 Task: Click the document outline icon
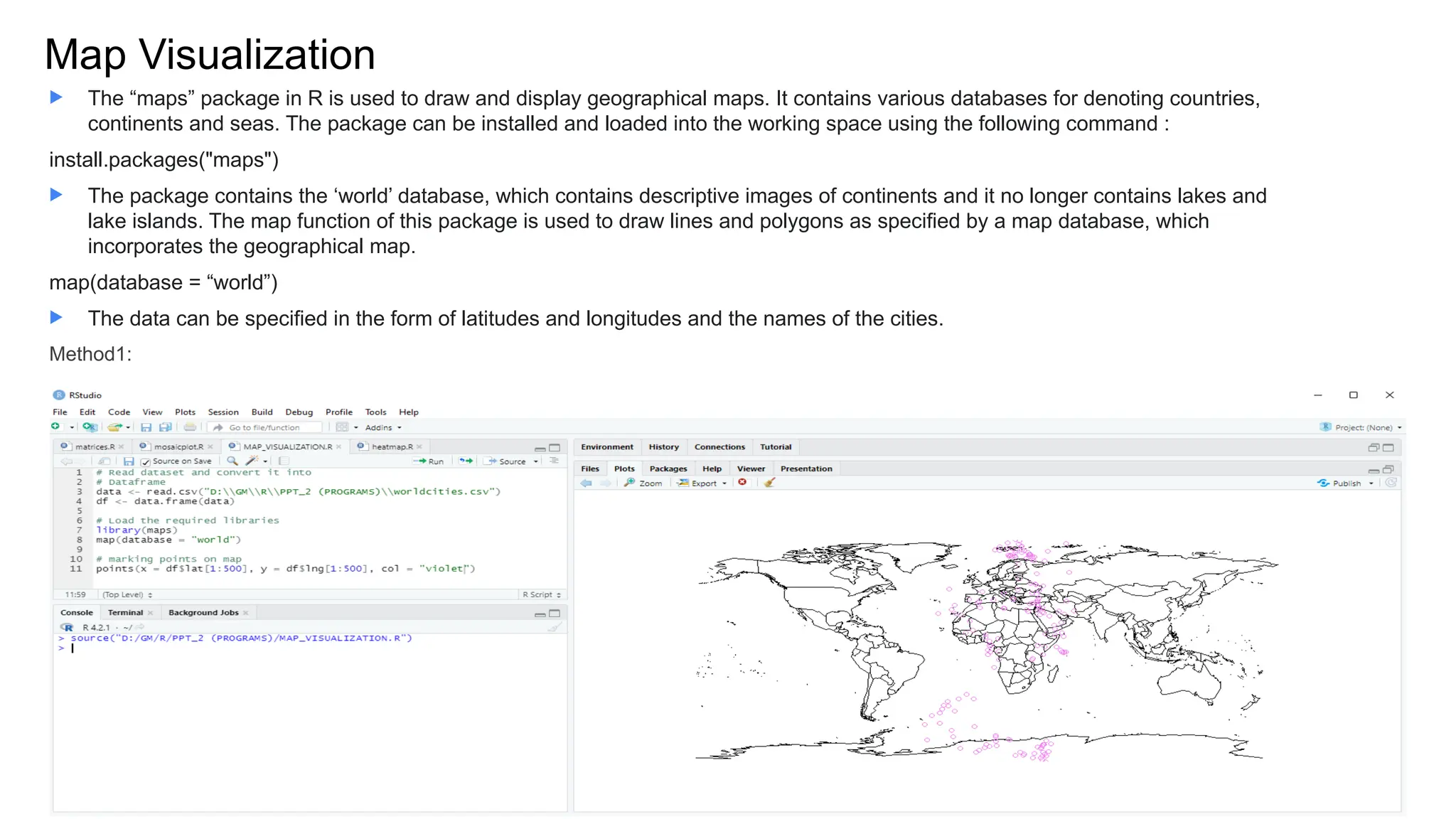pyautogui.click(x=554, y=461)
